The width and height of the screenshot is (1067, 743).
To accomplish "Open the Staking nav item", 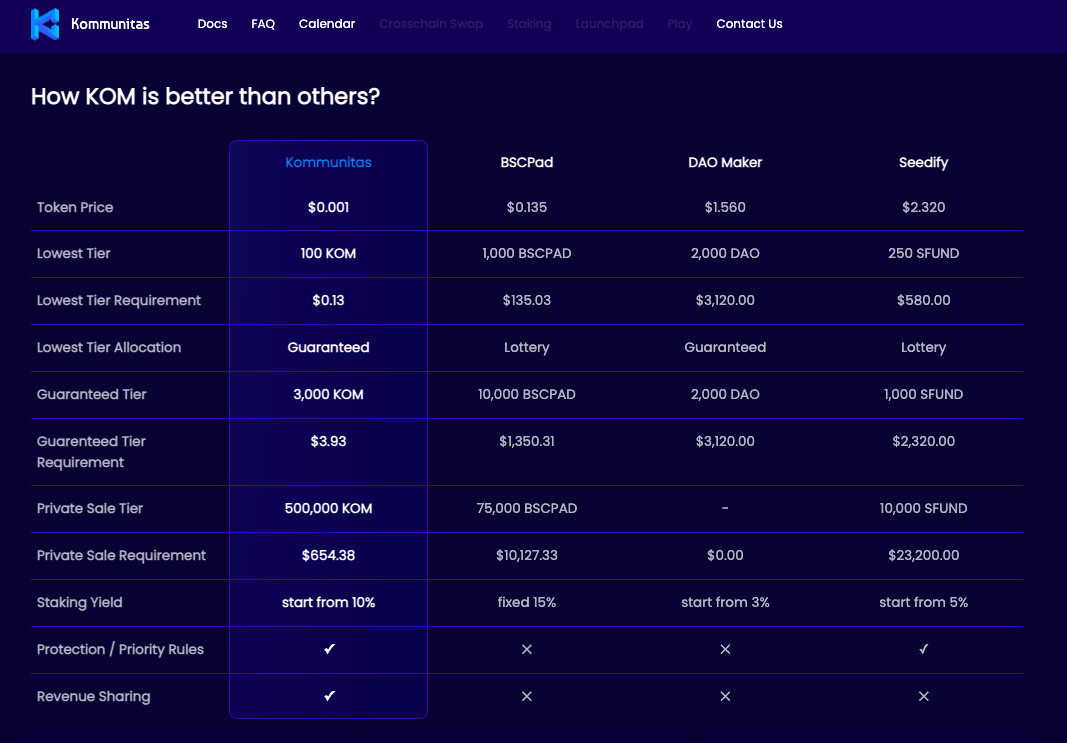I will [529, 24].
